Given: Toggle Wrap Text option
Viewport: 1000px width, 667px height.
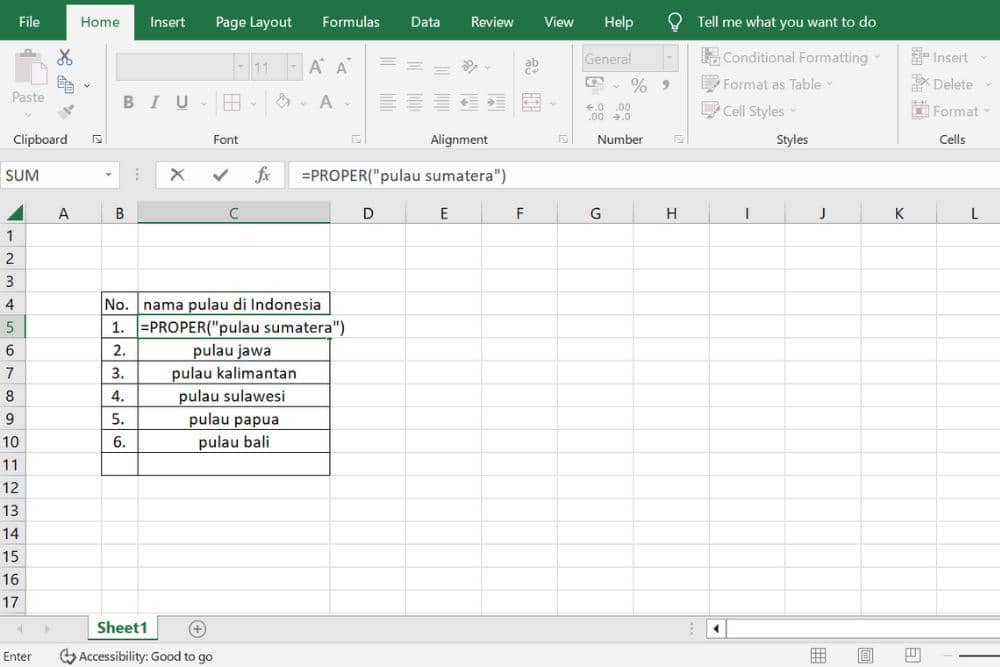Looking at the screenshot, I should pyautogui.click(x=531, y=66).
